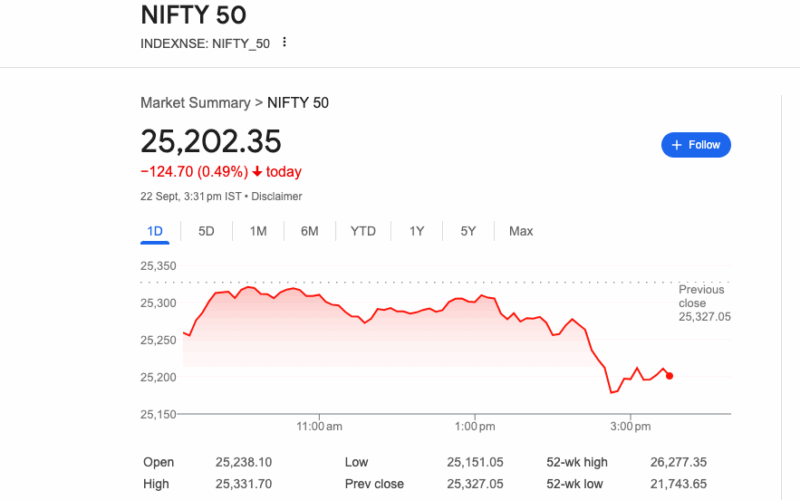Show the Max chart range
The height and width of the screenshot is (500, 800).
pos(521,231)
